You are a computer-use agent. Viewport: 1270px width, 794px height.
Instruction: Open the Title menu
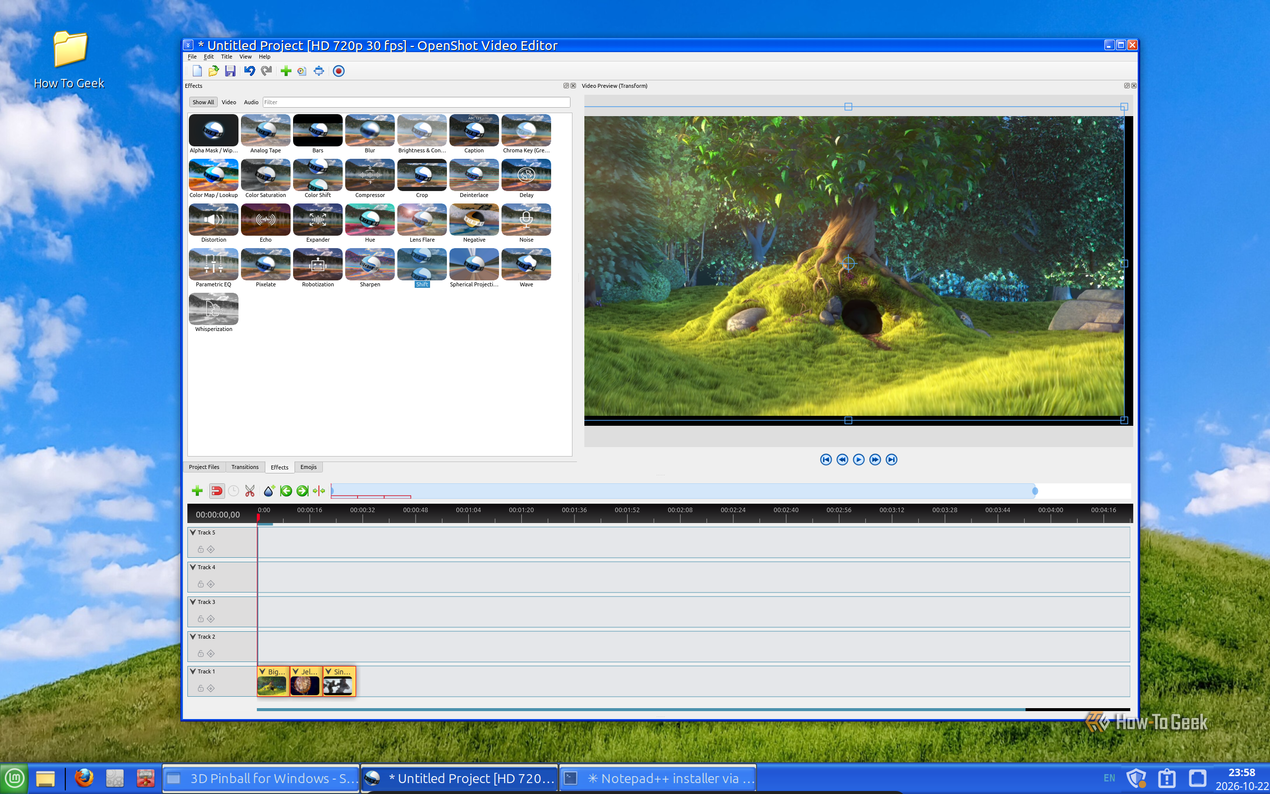click(x=226, y=57)
